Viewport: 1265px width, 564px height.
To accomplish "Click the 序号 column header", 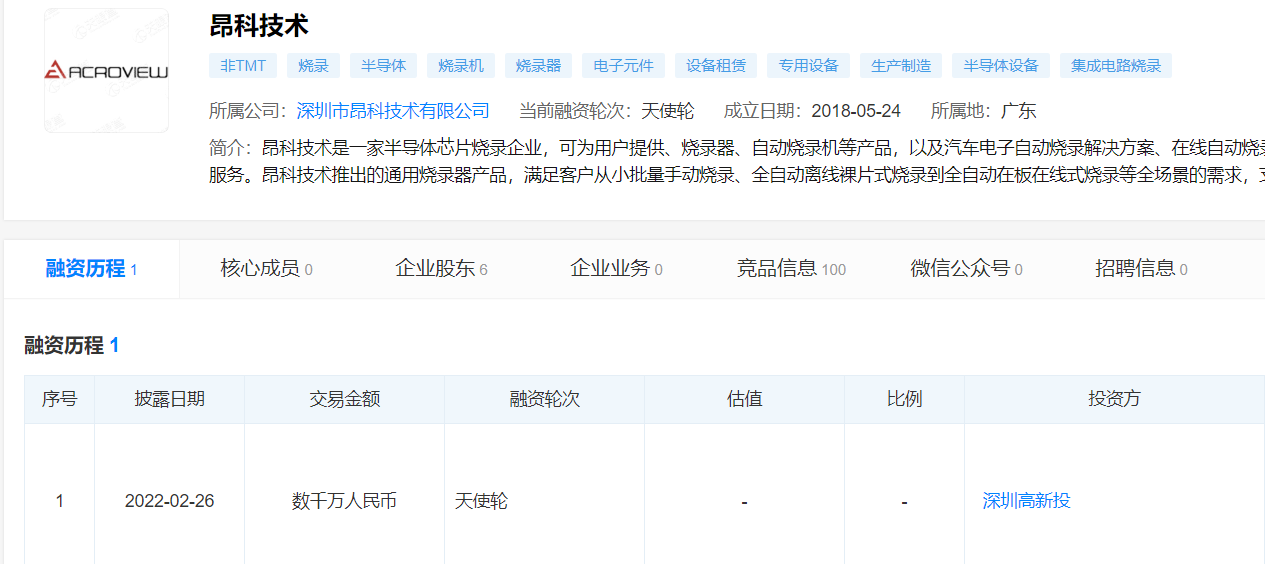I will (60, 399).
